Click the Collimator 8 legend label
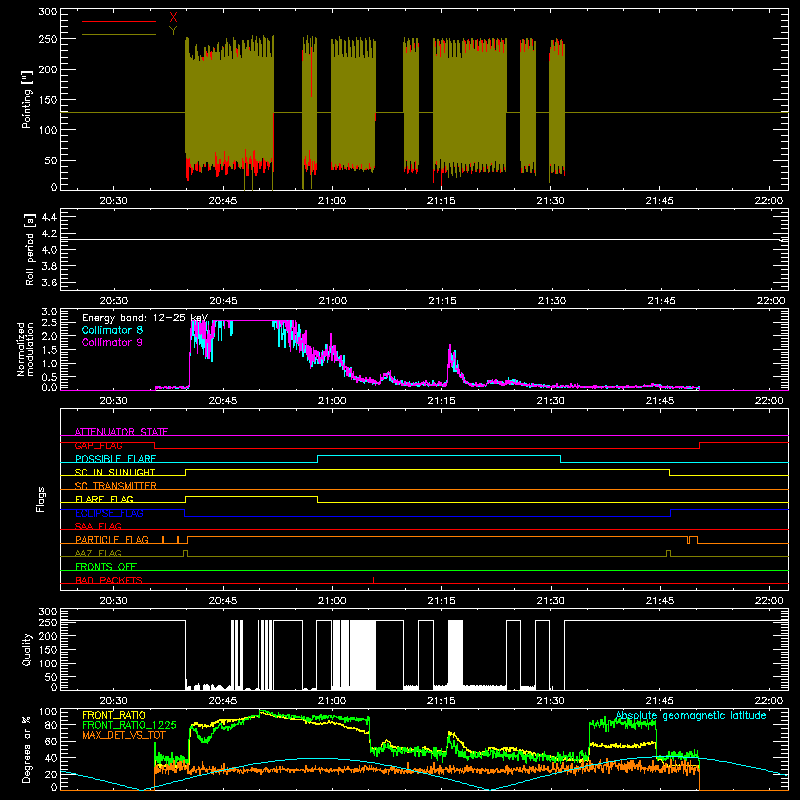800x800 pixels. click(112, 330)
